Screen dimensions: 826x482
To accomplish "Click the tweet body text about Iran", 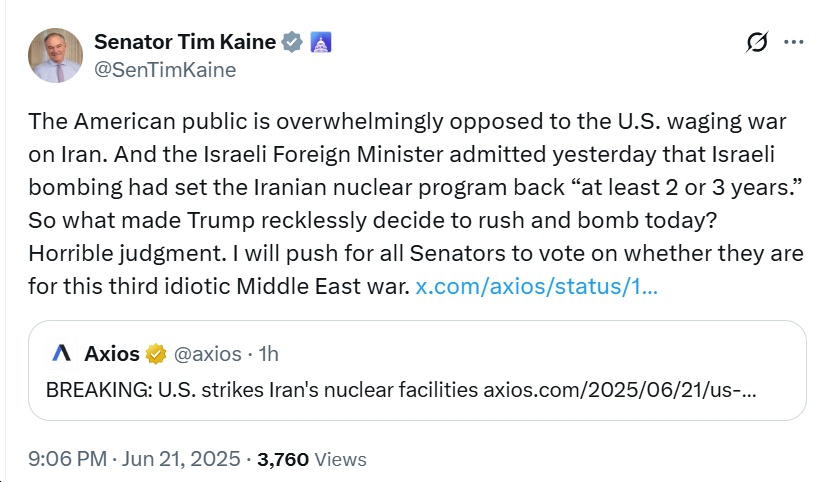I will click(416, 203).
